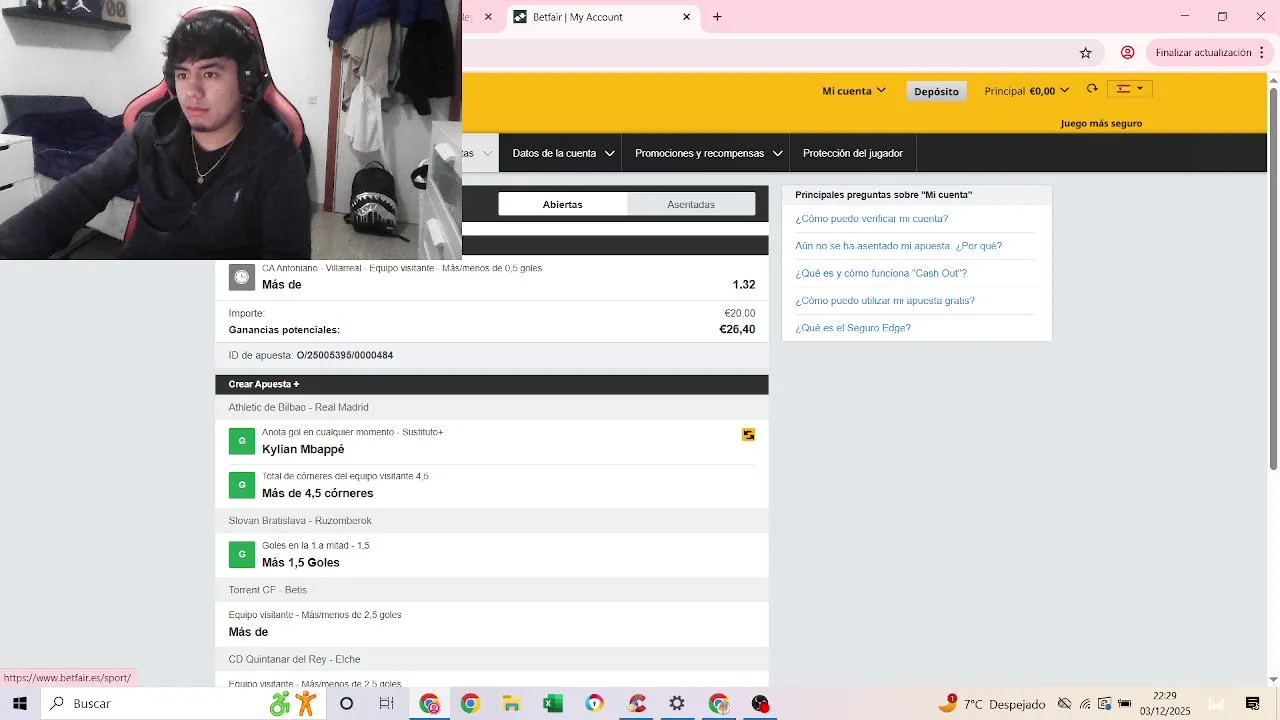Image resolution: width=1280 pixels, height=720 pixels.
Task: Expand the Mi cuenta dropdown
Action: pos(853,91)
